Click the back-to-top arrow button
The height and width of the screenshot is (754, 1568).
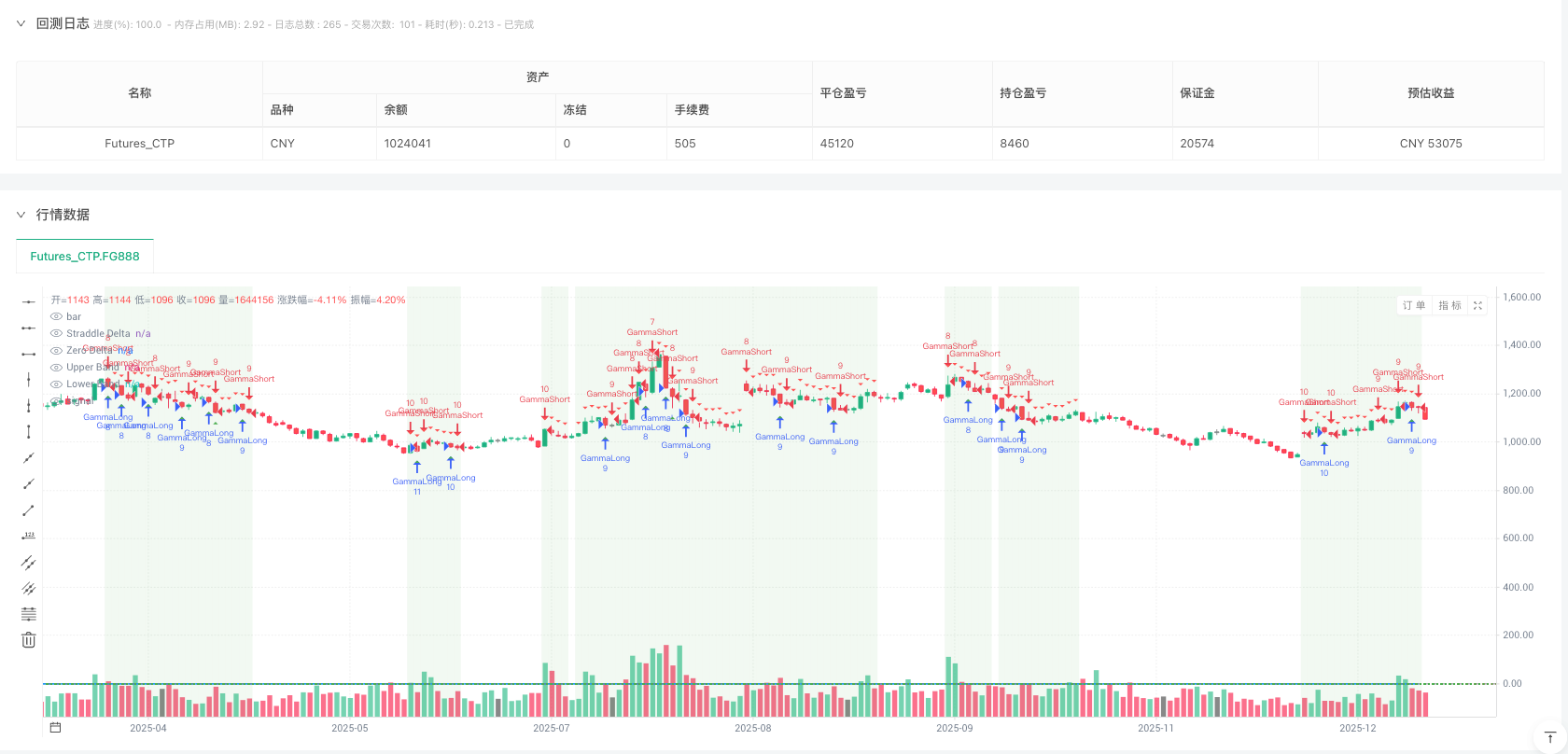[1549, 737]
